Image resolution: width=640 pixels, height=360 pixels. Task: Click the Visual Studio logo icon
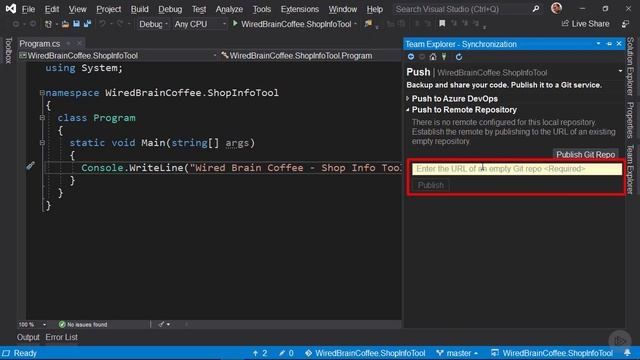pyautogui.click(x=11, y=8)
